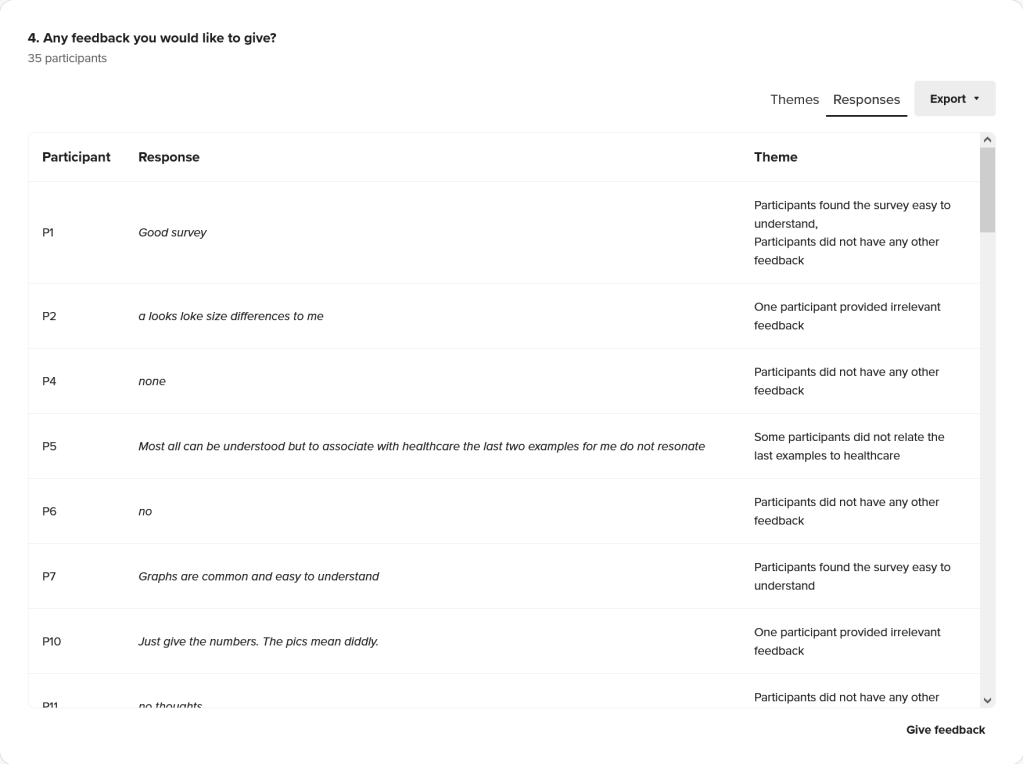Click the P4 response "none"
1023x764 pixels.
click(x=152, y=381)
